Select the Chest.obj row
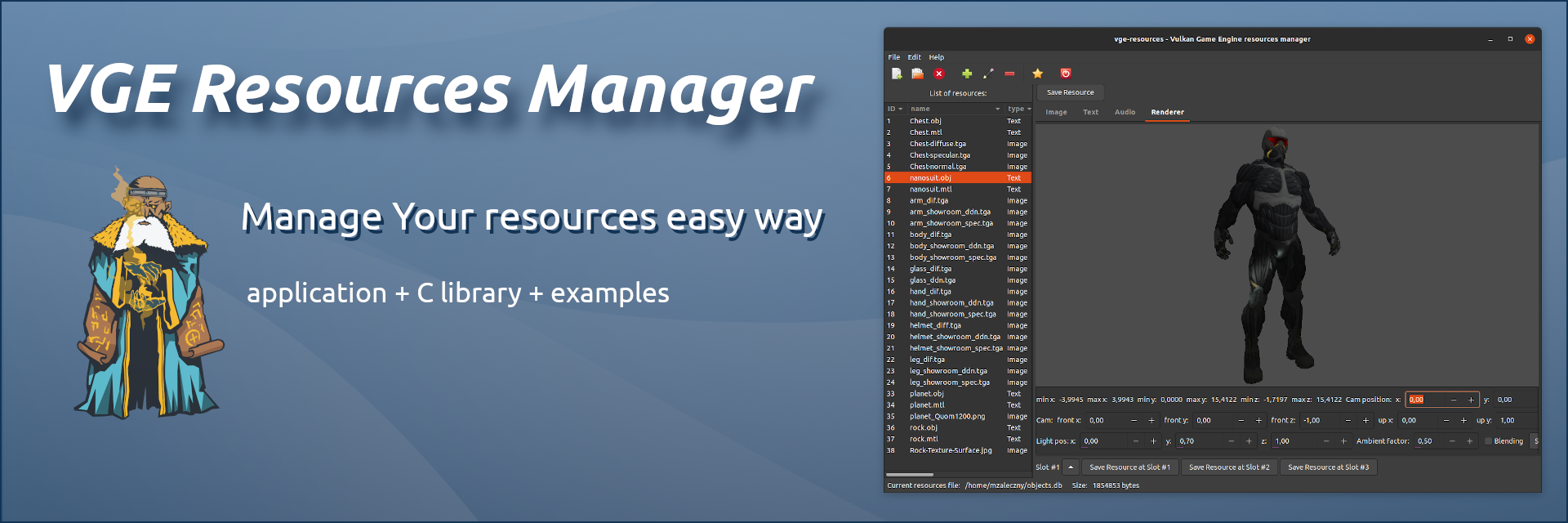1568x523 pixels. click(x=958, y=121)
